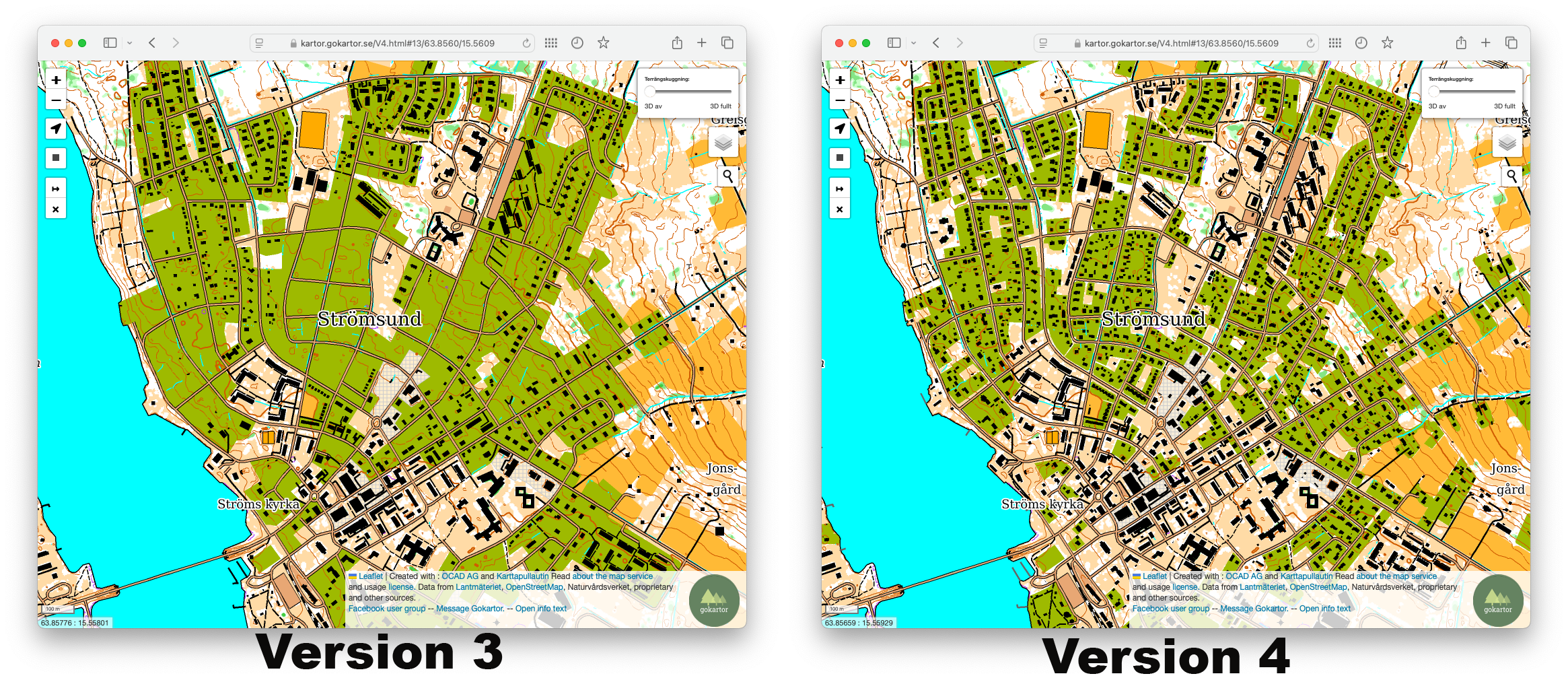Open a new tab in Version 4 window
1568x678 pixels.
1486,42
